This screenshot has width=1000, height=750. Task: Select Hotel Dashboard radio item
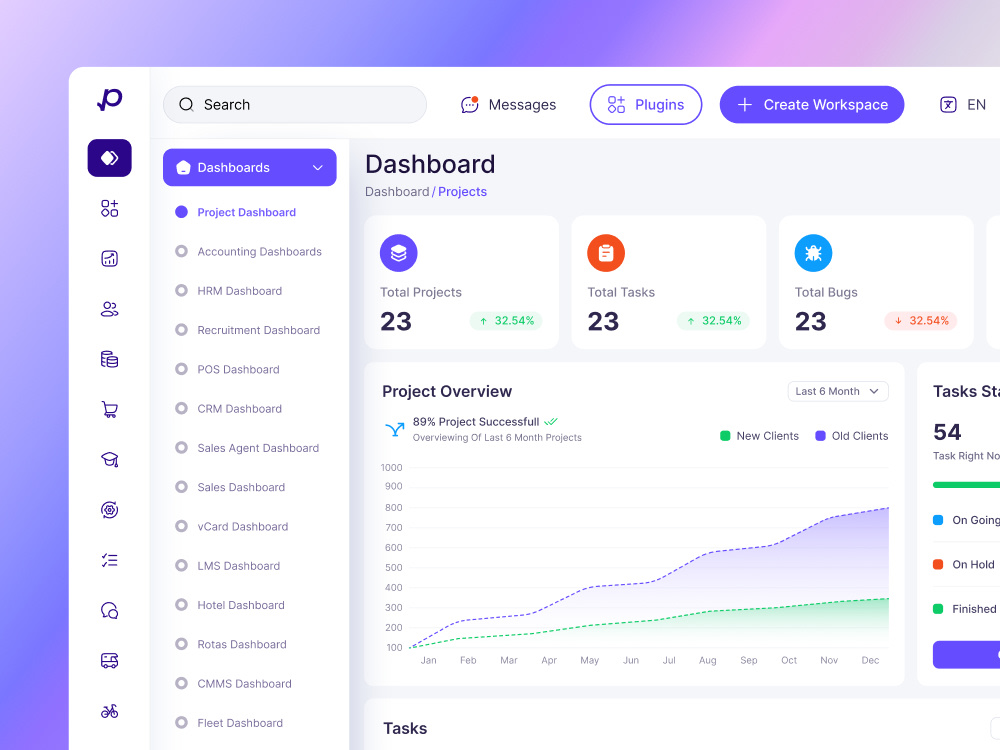pyautogui.click(x=182, y=605)
